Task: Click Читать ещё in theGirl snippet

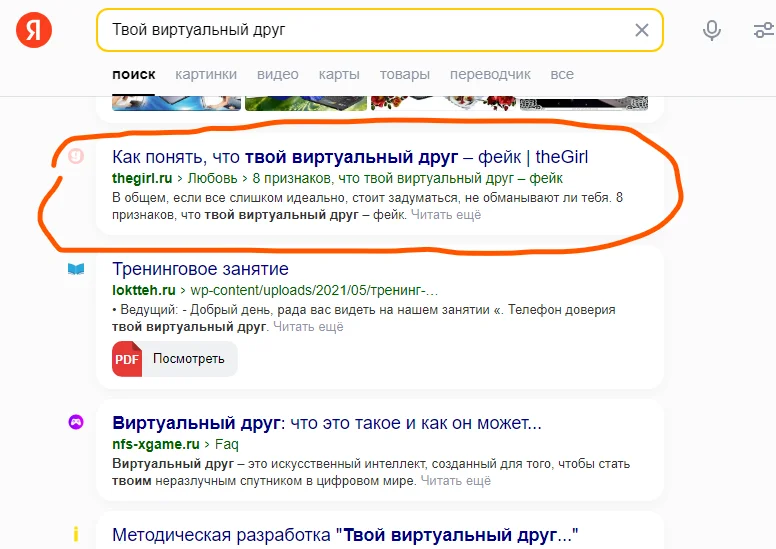Action: click(446, 215)
